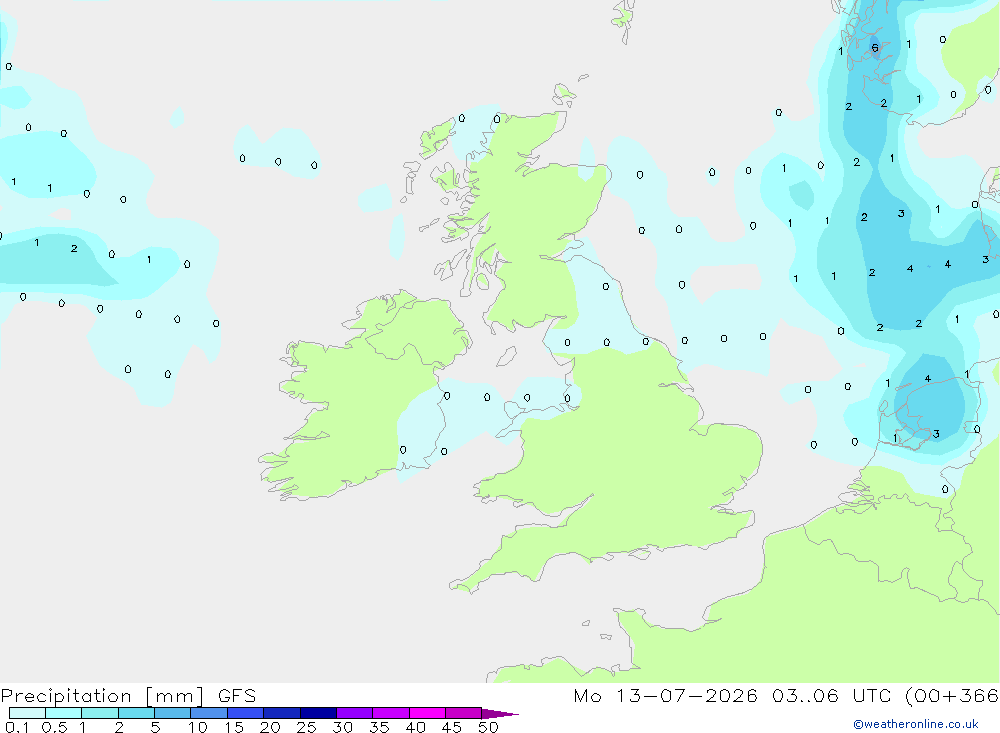
Task: Click the 0.1–0.5 mm palest cyan legend swatch
Action: [x=27, y=713]
